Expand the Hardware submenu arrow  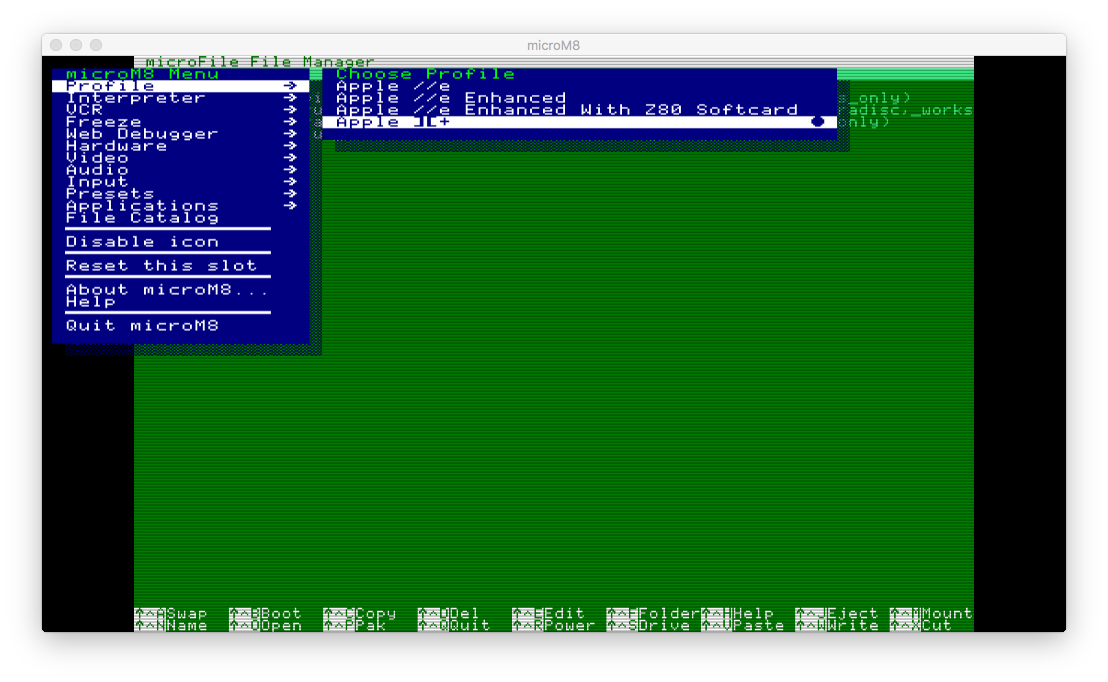290,146
